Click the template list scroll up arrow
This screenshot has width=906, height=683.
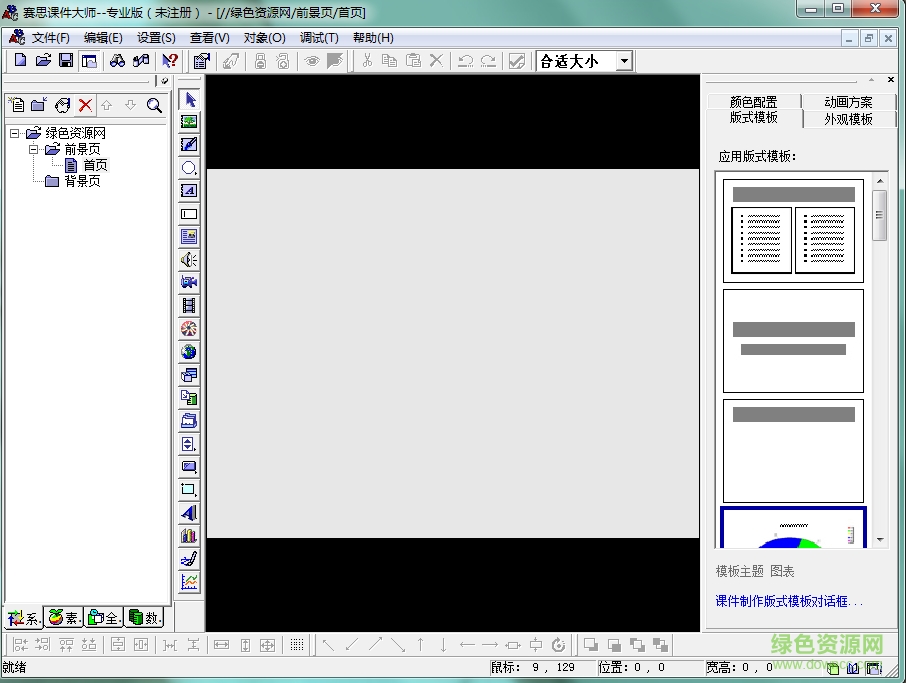(x=880, y=181)
